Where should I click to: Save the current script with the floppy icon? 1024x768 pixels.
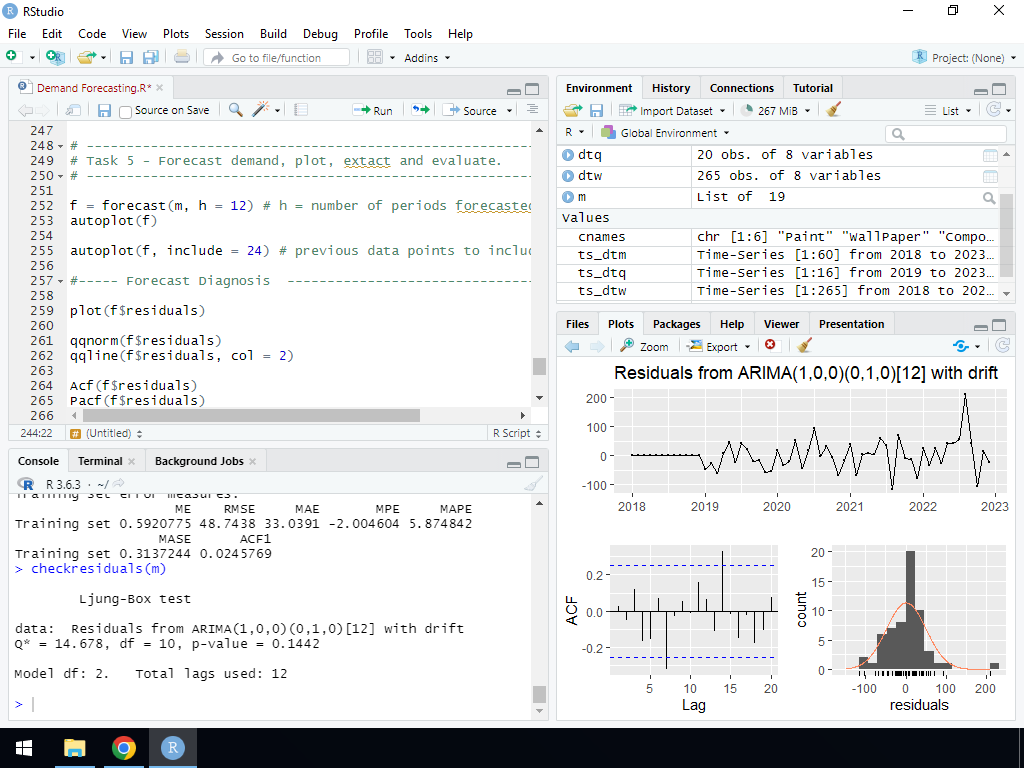click(101, 110)
